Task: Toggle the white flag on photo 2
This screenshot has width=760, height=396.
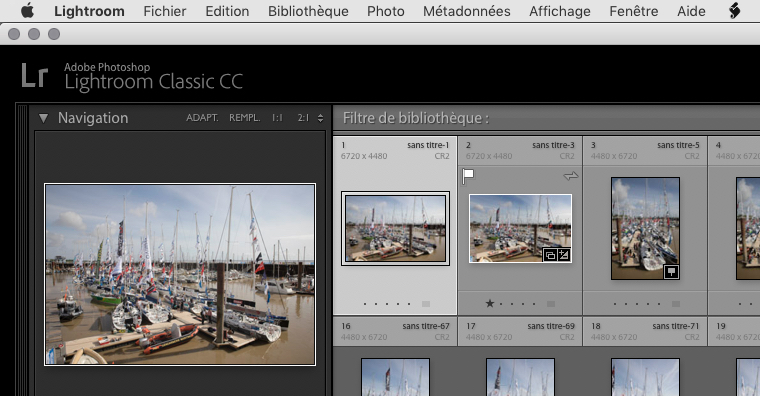Action: click(x=468, y=176)
